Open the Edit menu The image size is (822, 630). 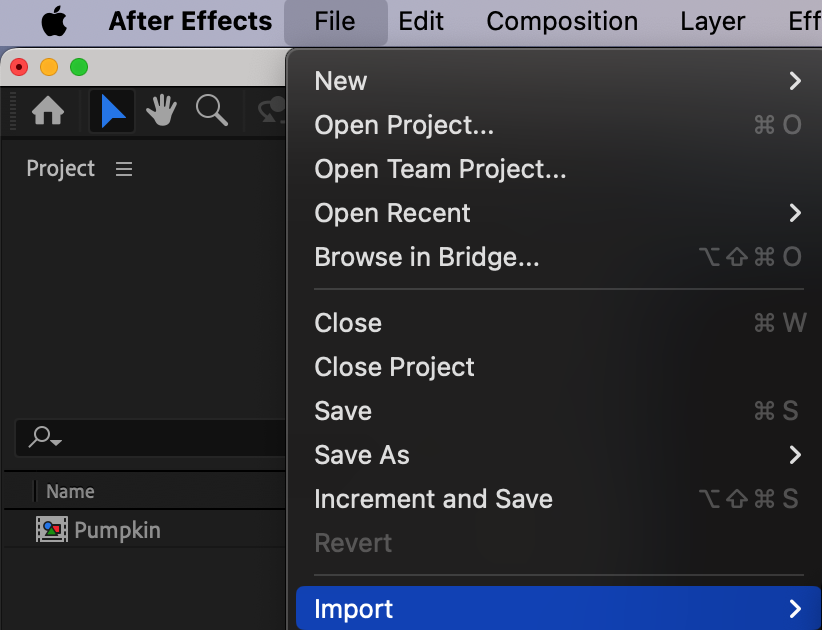(x=421, y=21)
